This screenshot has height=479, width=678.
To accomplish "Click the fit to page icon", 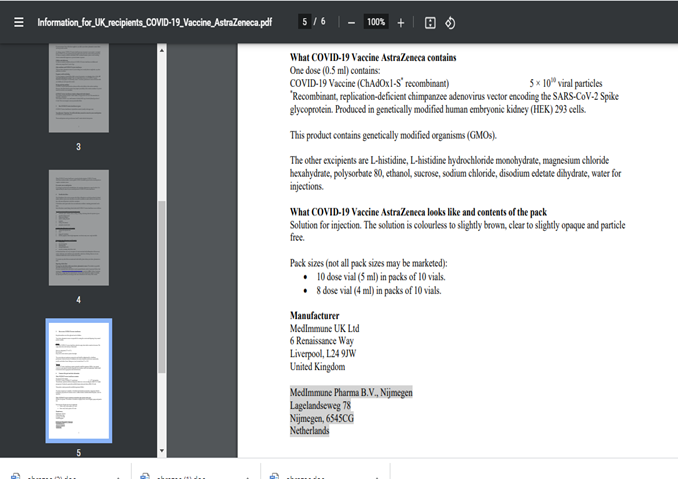I will pos(430,23).
